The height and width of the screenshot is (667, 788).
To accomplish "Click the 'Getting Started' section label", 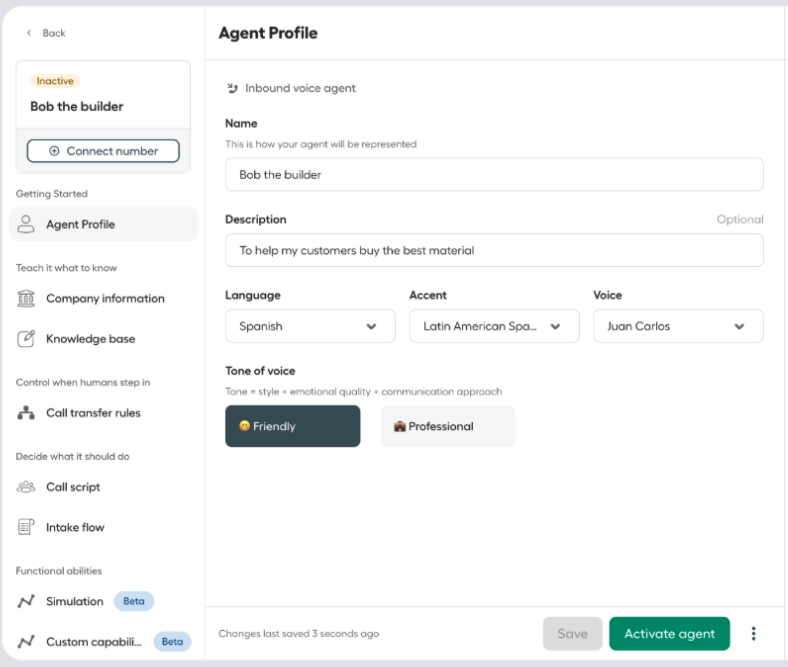I will click(x=52, y=194).
